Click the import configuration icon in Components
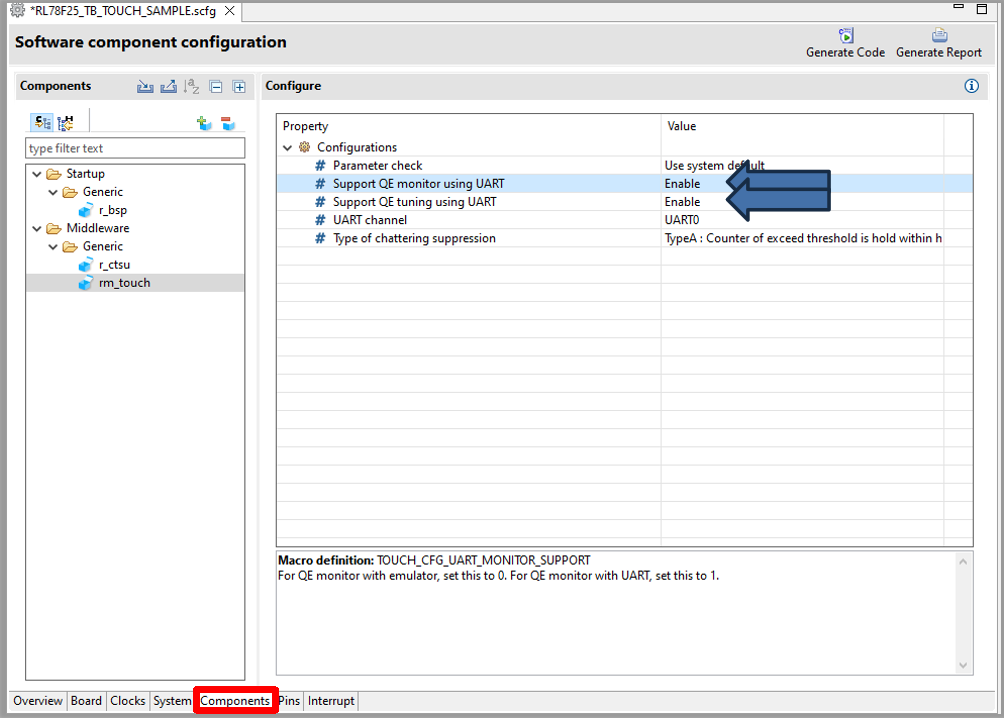This screenshot has height=718, width=1004. pos(145,87)
